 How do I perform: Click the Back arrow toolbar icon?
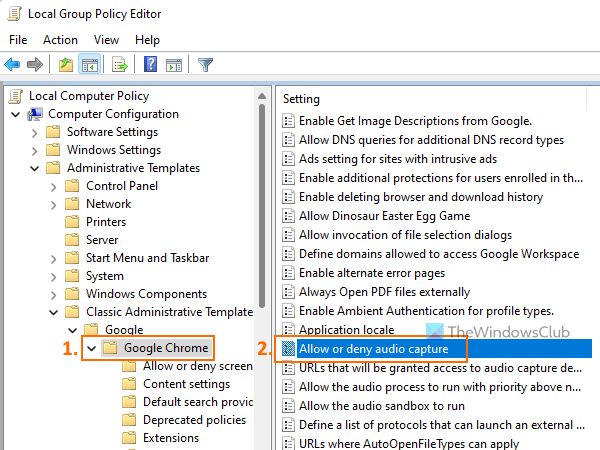12,64
